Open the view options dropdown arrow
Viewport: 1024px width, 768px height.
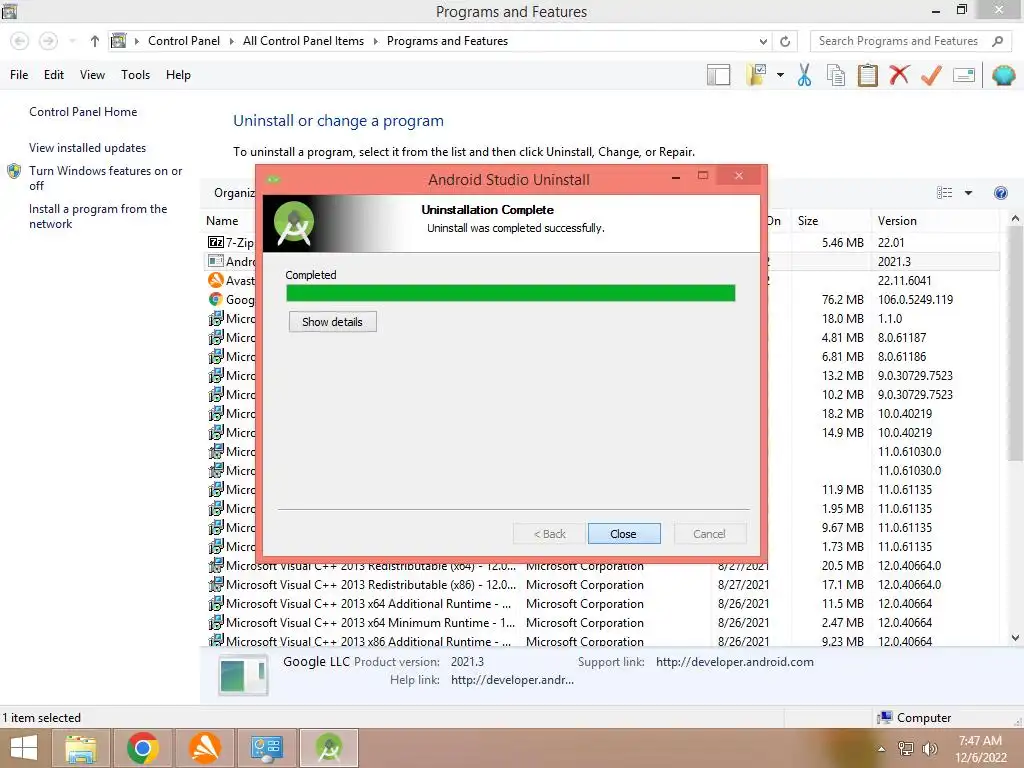click(x=968, y=193)
